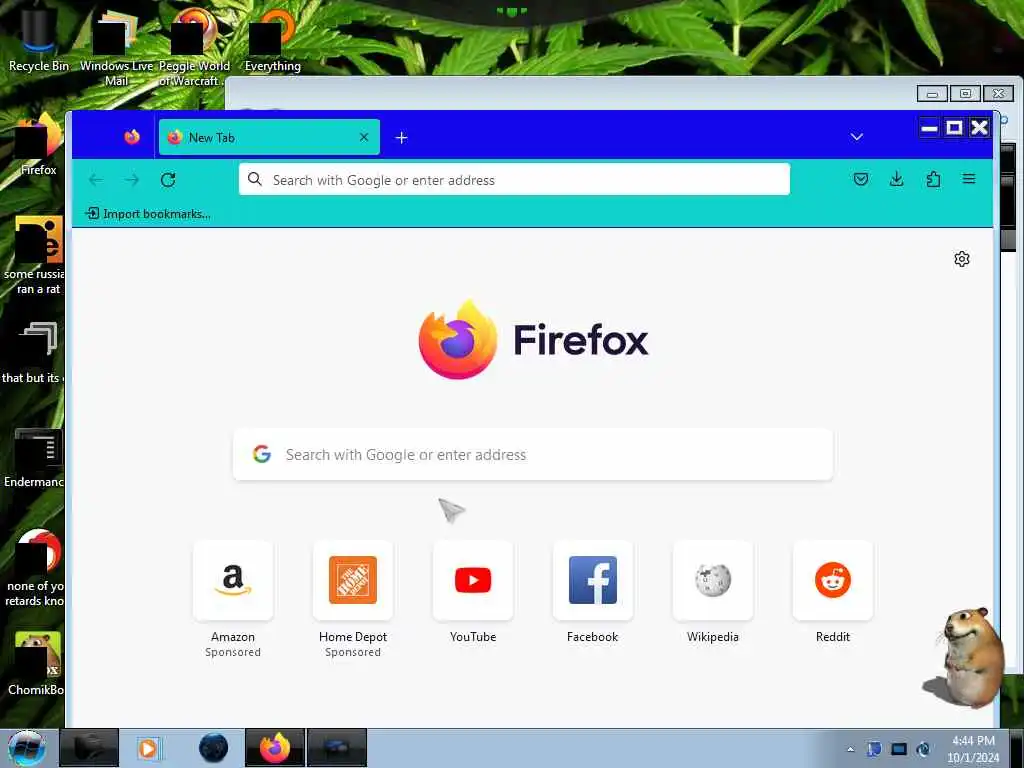
Task: Select the New Tab tab
Action: (x=269, y=137)
